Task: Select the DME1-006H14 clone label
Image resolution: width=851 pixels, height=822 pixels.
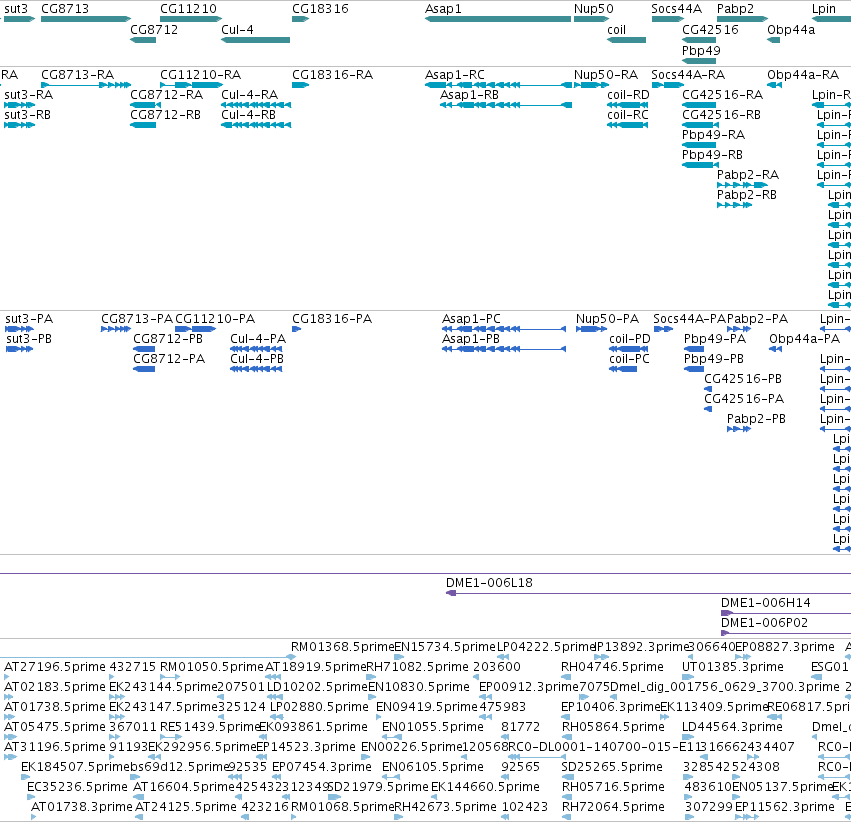Action: (x=765, y=602)
